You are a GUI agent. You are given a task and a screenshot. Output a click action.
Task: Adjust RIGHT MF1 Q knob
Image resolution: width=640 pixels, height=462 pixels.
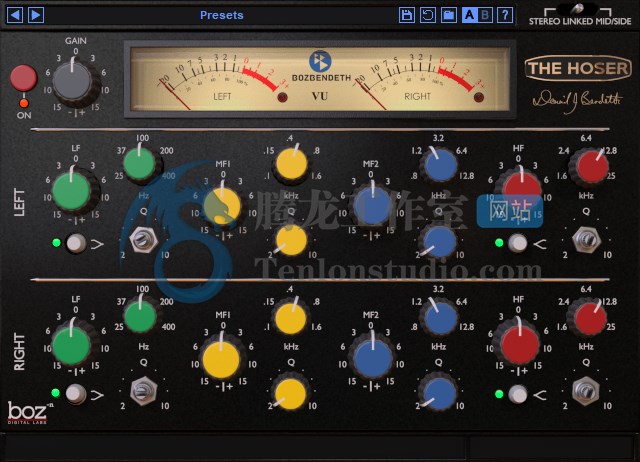pyautogui.click(x=291, y=393)
